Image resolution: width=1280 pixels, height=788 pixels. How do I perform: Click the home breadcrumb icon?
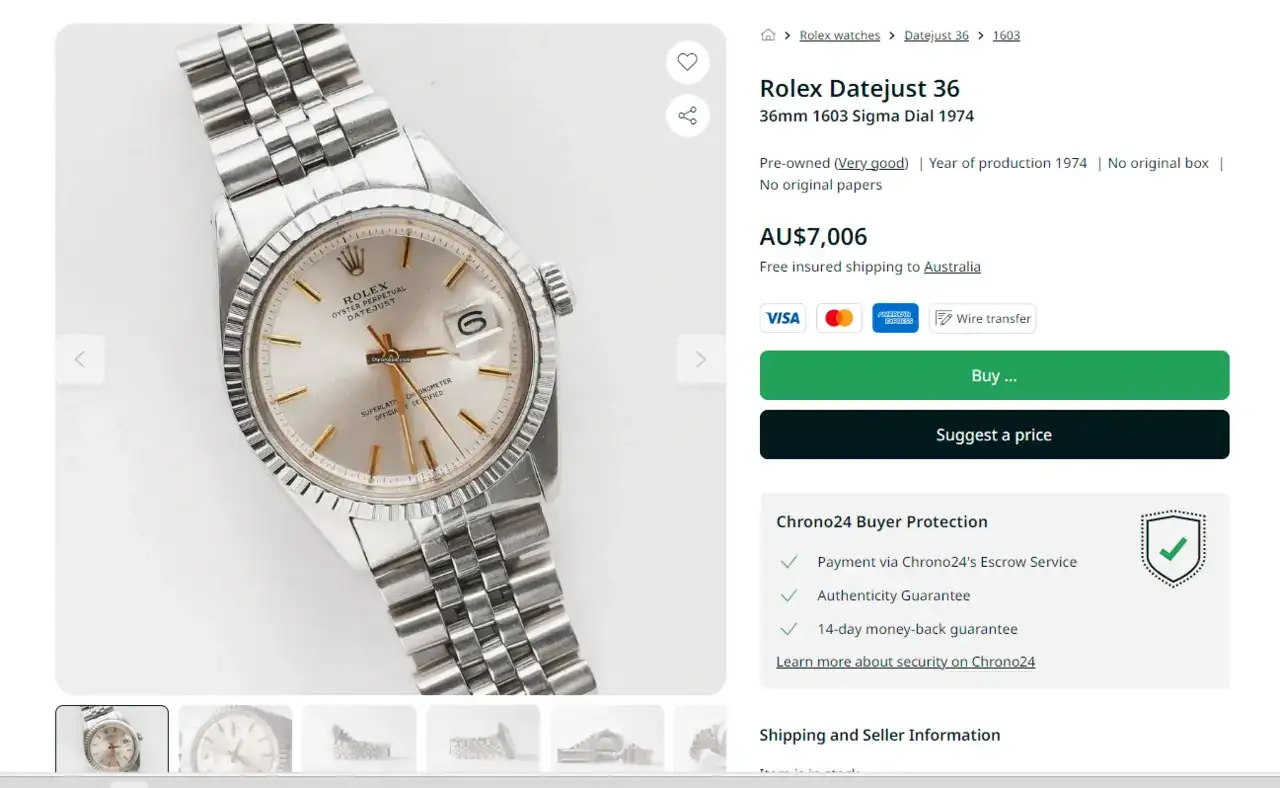[x=768, y=35]
